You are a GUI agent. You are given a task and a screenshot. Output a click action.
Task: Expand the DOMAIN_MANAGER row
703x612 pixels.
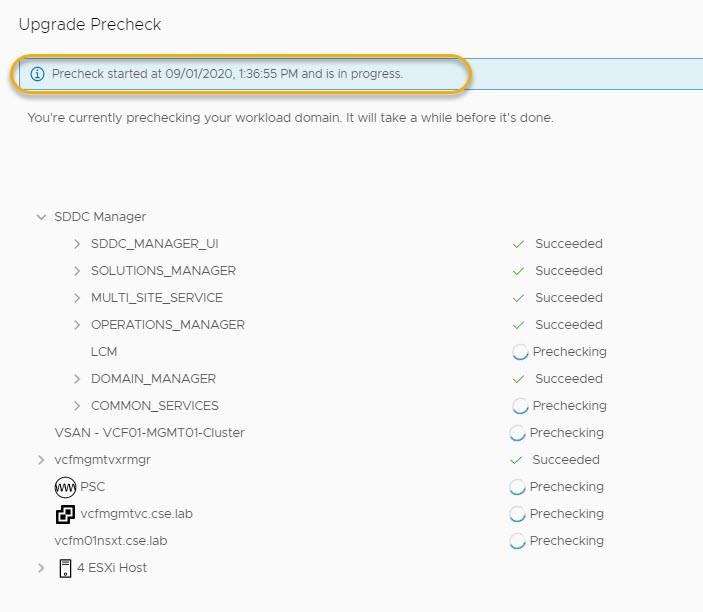[x=78, y=379]
